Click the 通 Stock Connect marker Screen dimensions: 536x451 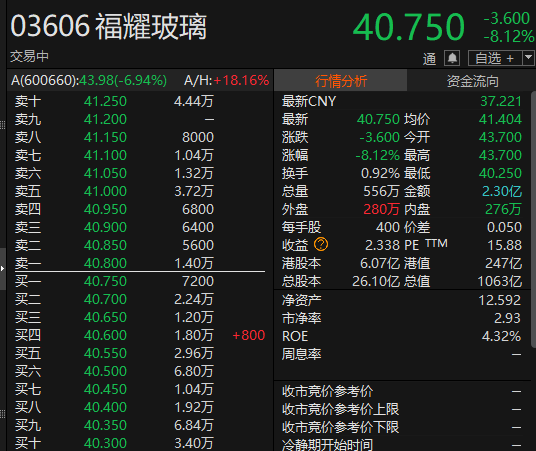429,58
